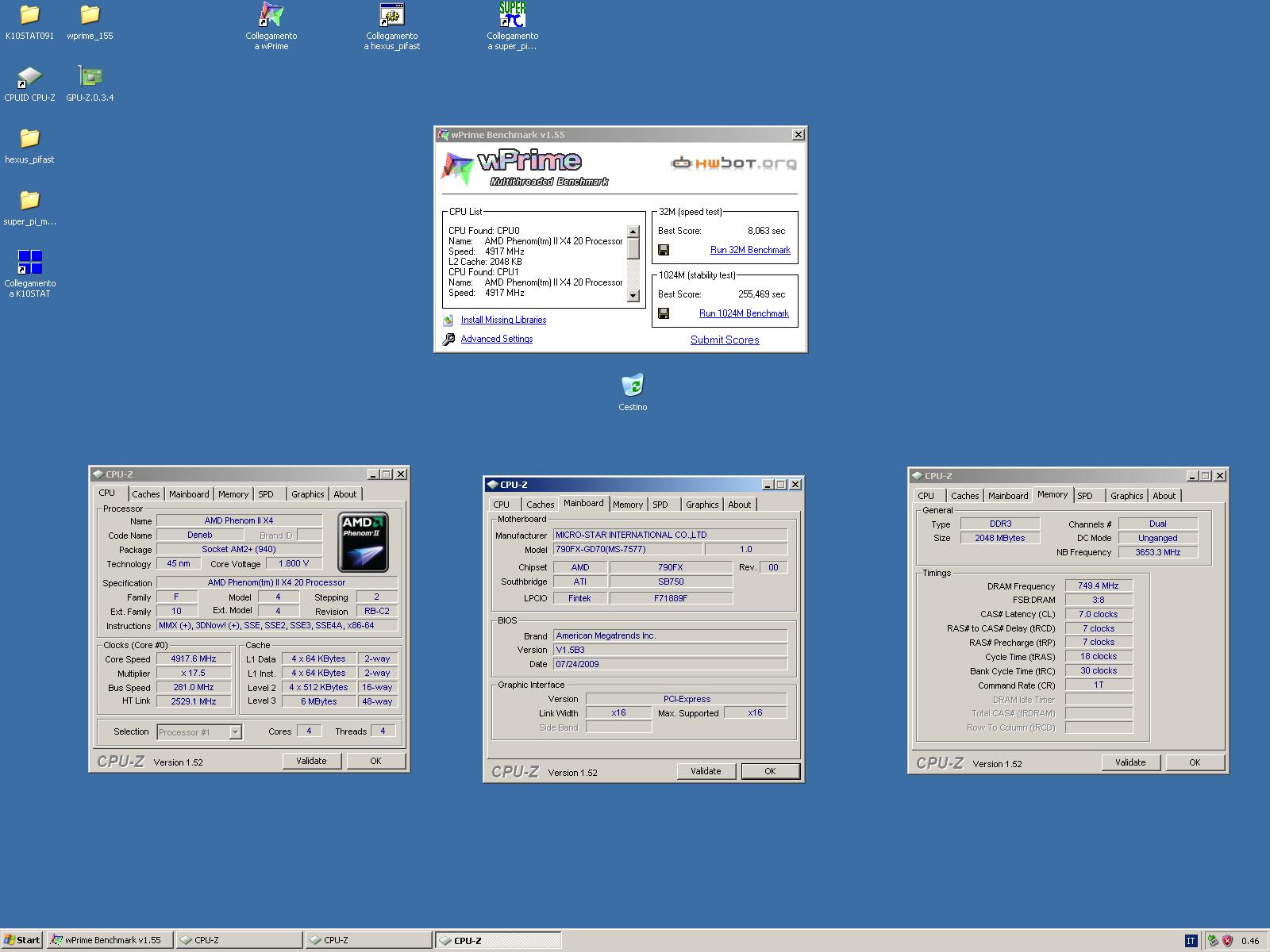
Task: Open SPD tab in left CPU-Z window
Action: pos(266,494)
